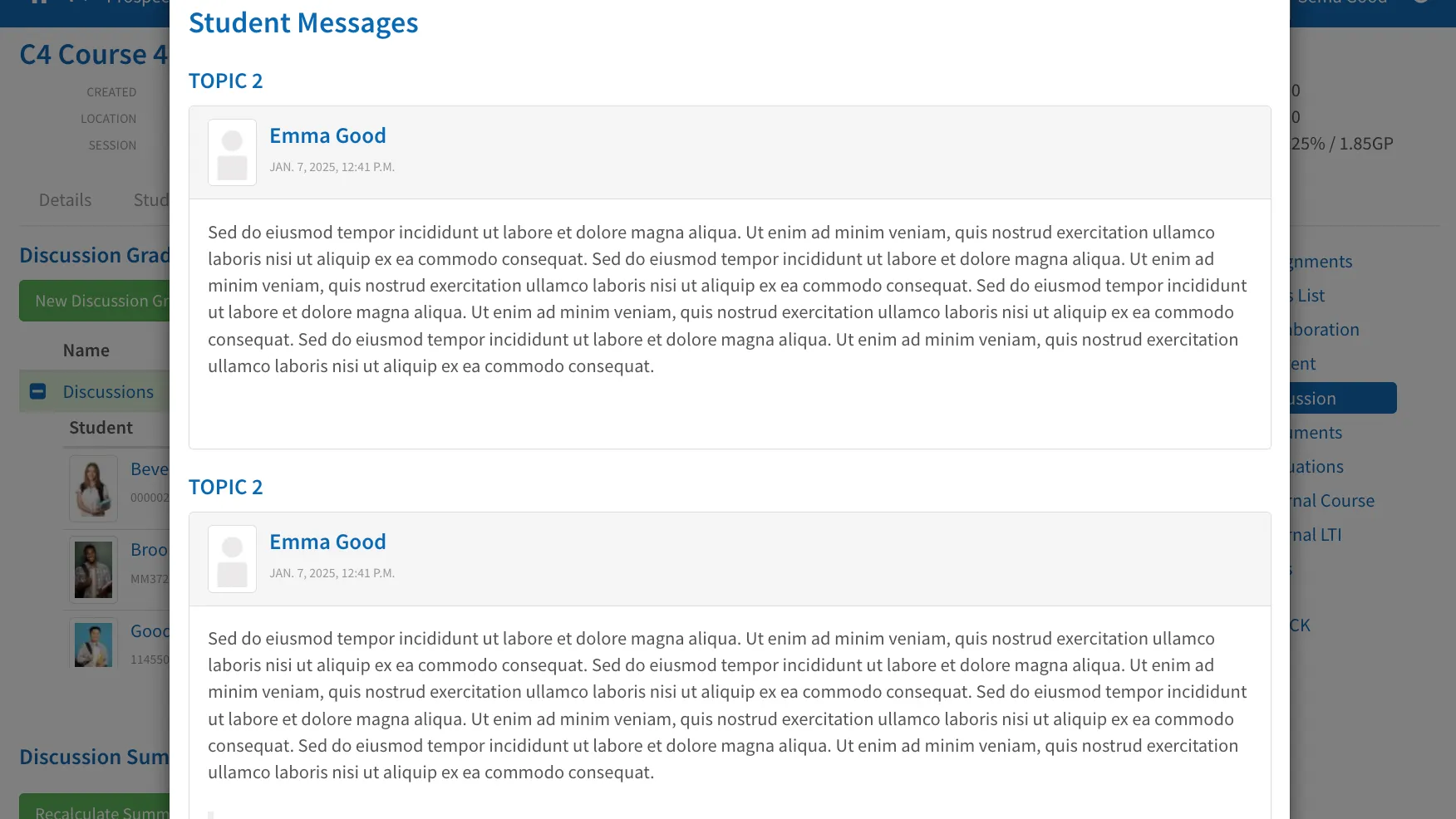
Task: Switch to the Details tab
Action: click(x=65, y=200)
